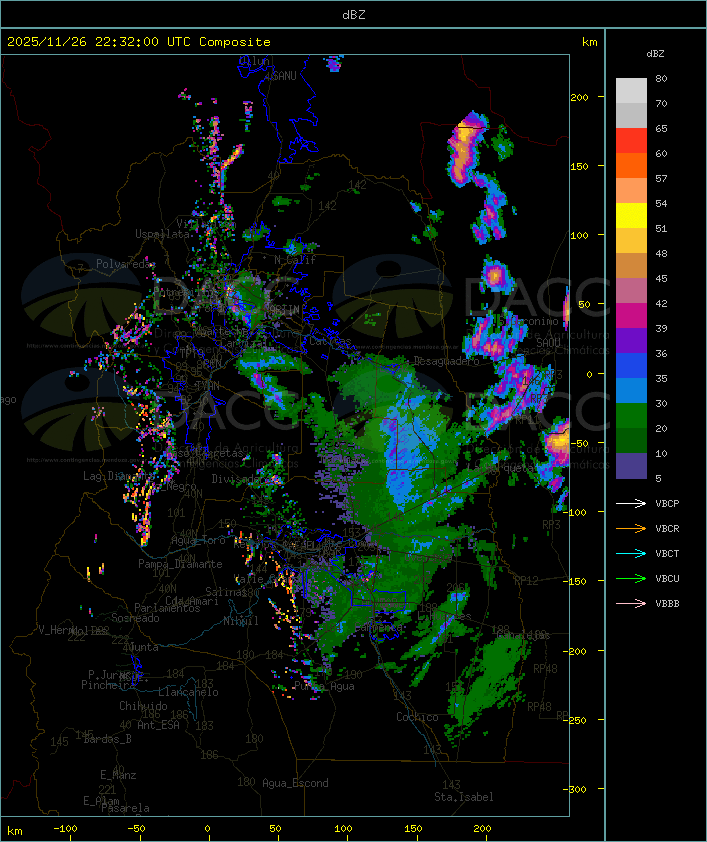Click the Nihuil place label
This screenshot has width=707, height=842.
pos(240,621)
